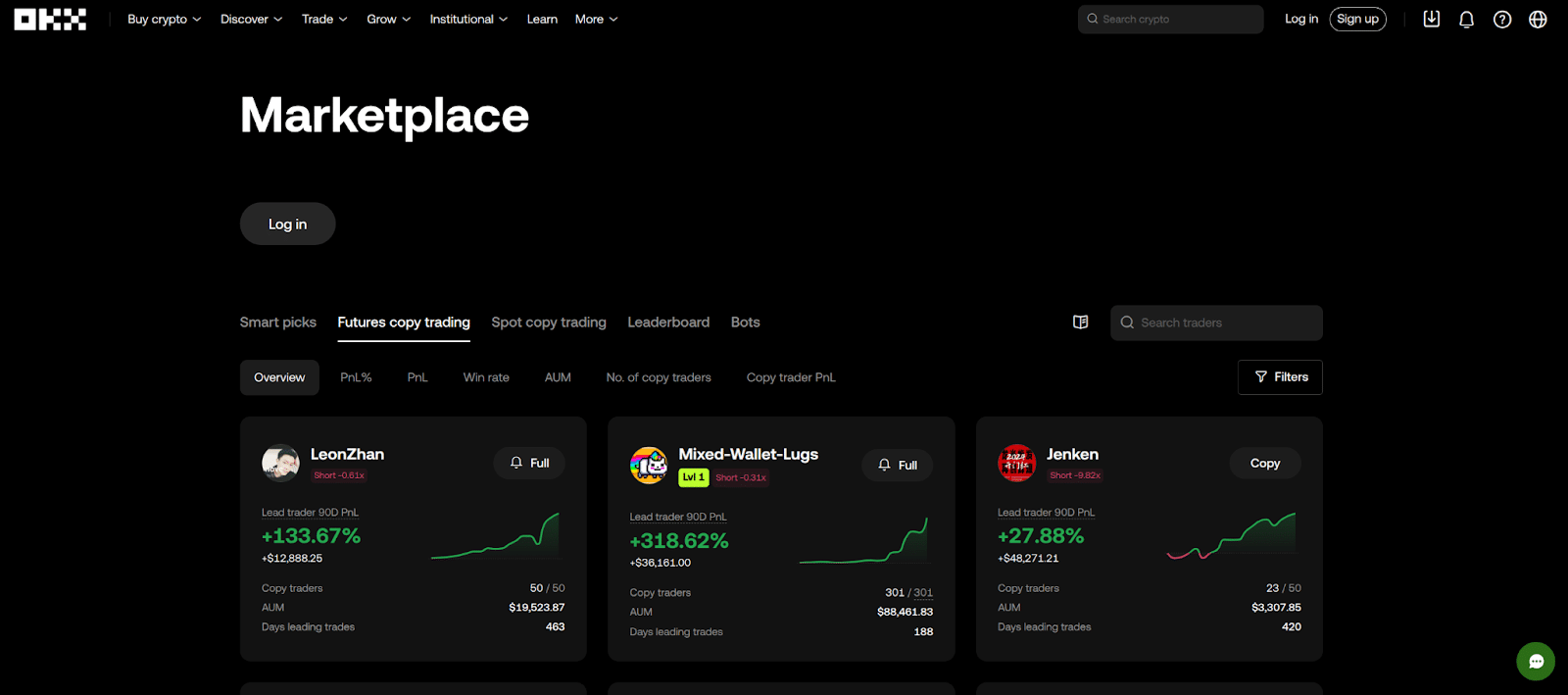Click Mixed-Wallet-Lugs PnL chart
This screenshot has height=695, width=1568.
pyautogui.click(x=863, y=541)
